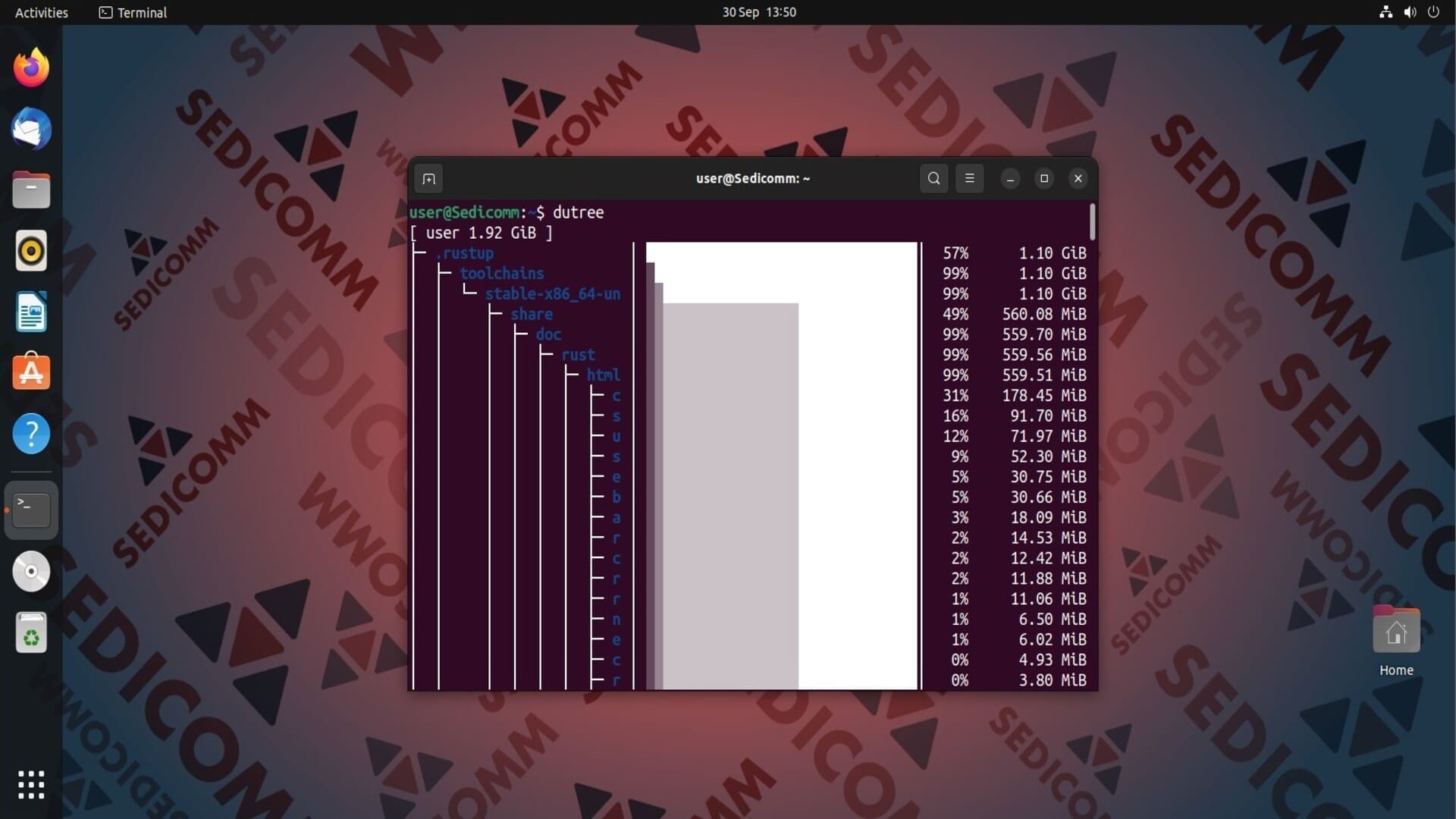Screen dimensions: 1456x819
Task: Click the 560.08 MiB size value
Action: click(x=1044, y=314)
